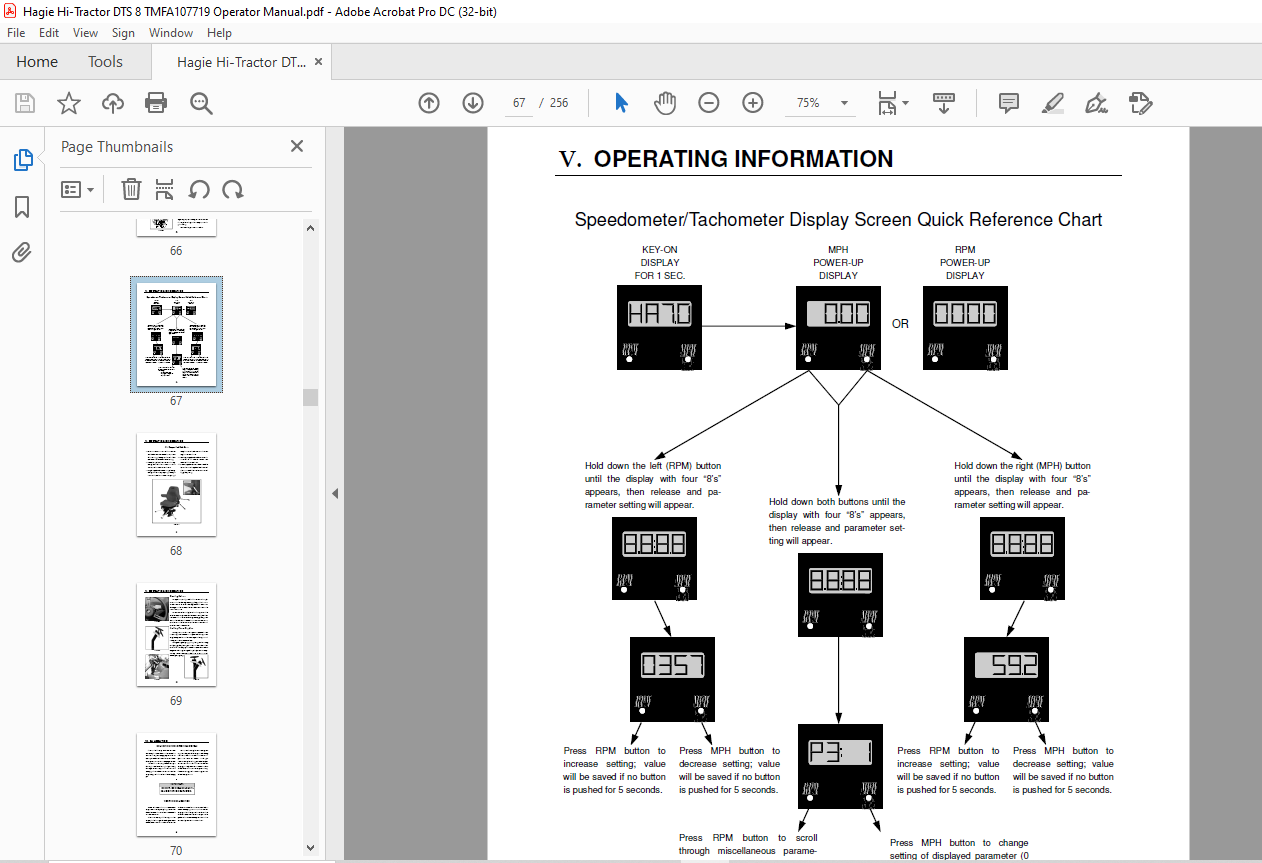Image resolution: width=1262 pixels, height=863 pixels.
Task: Select the page 70 thumbnail
Action: (176, 785)
